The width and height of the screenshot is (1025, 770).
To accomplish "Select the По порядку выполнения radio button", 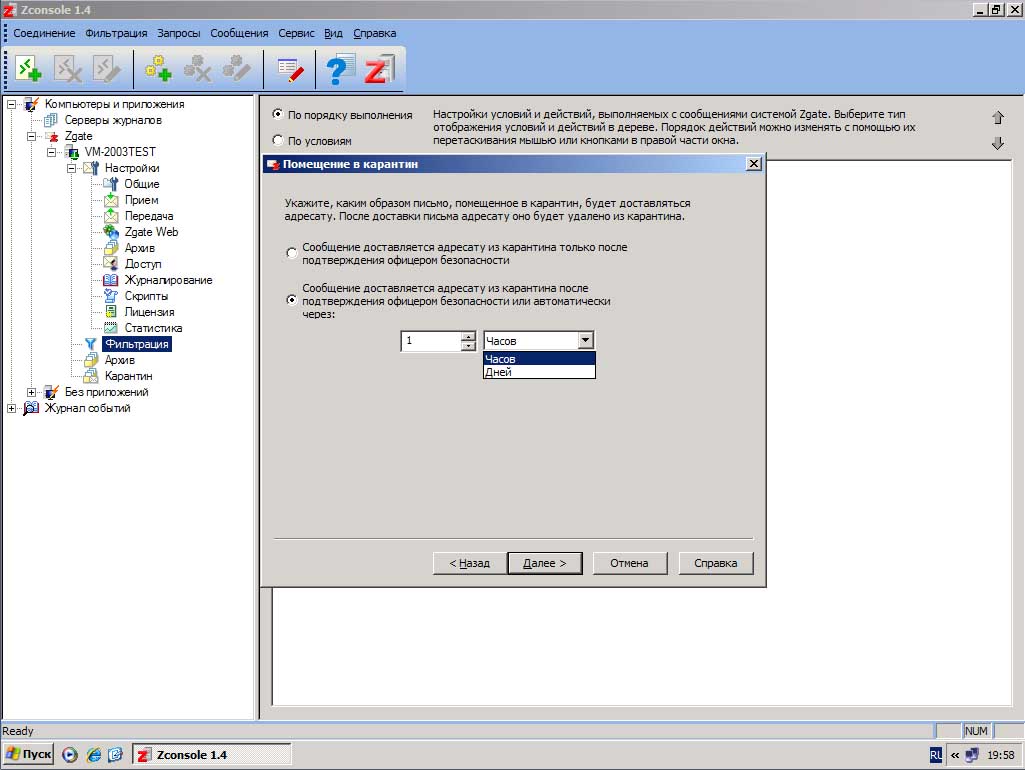I will pos(278,114).
